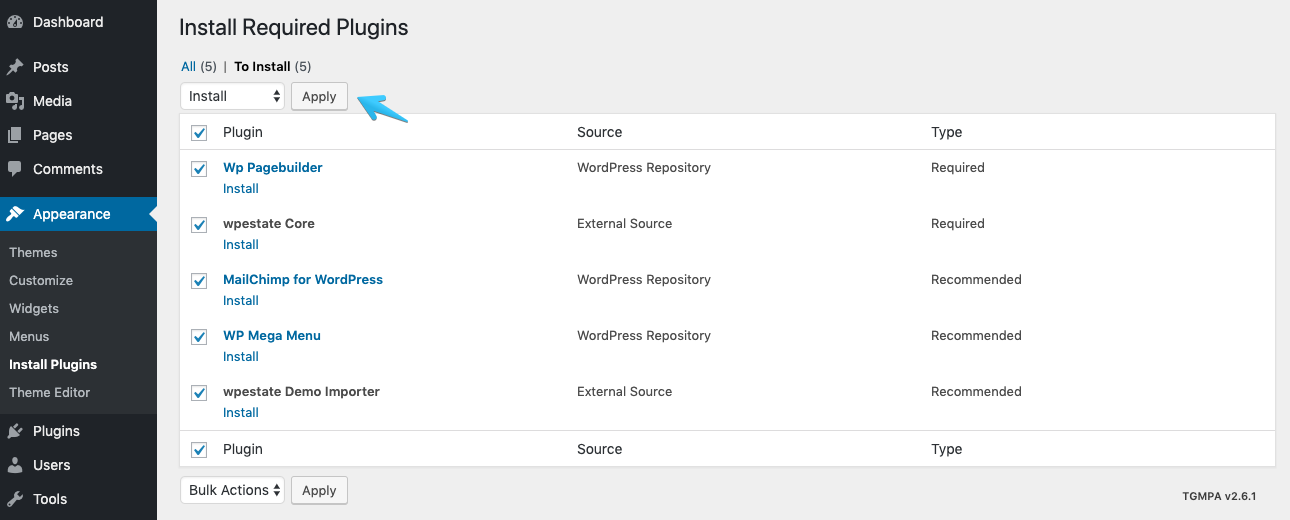Image resolution: width=1290 pixels, height=520 pixels.
Task: Click the bottom Apply button
Action: (319, 490)
